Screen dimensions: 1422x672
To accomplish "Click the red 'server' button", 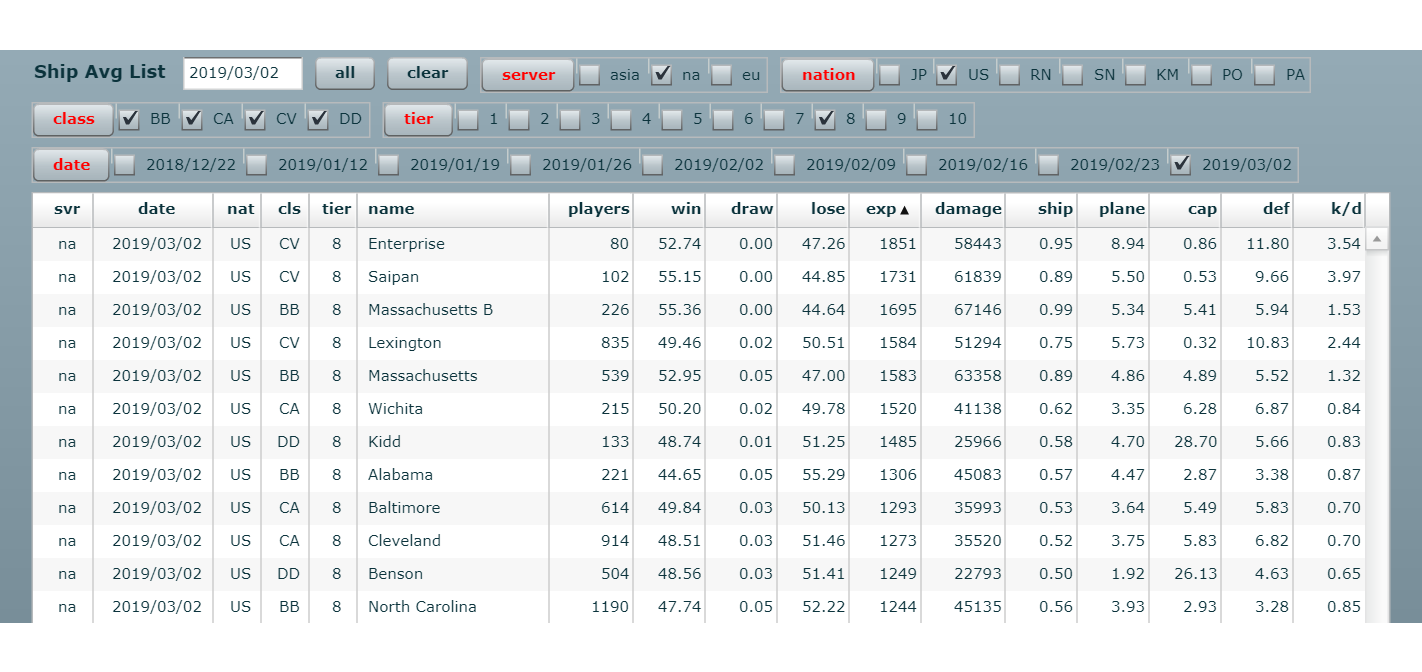I will coord(528,75).
